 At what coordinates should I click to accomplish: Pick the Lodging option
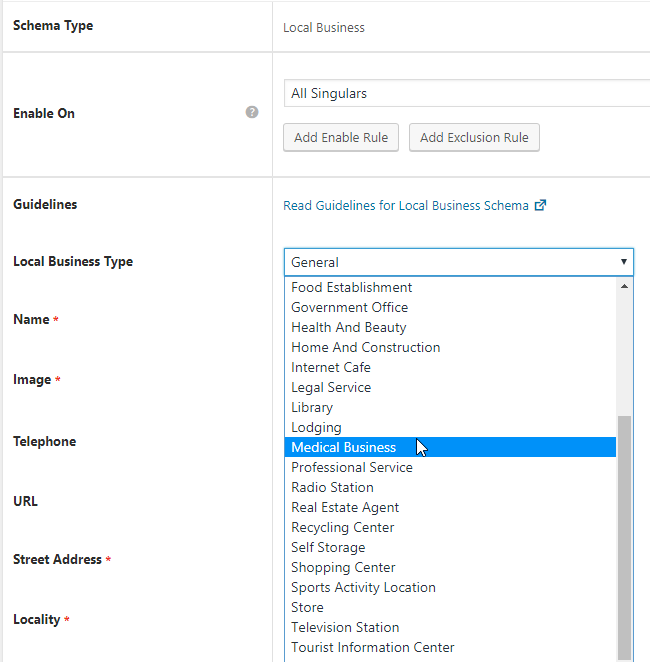pyautogui.click(x=316, y=427)
